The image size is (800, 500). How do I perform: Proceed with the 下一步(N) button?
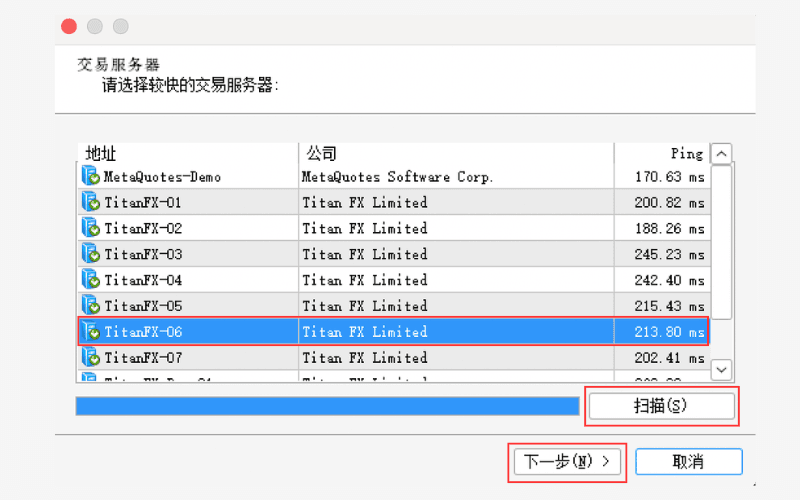567,462
